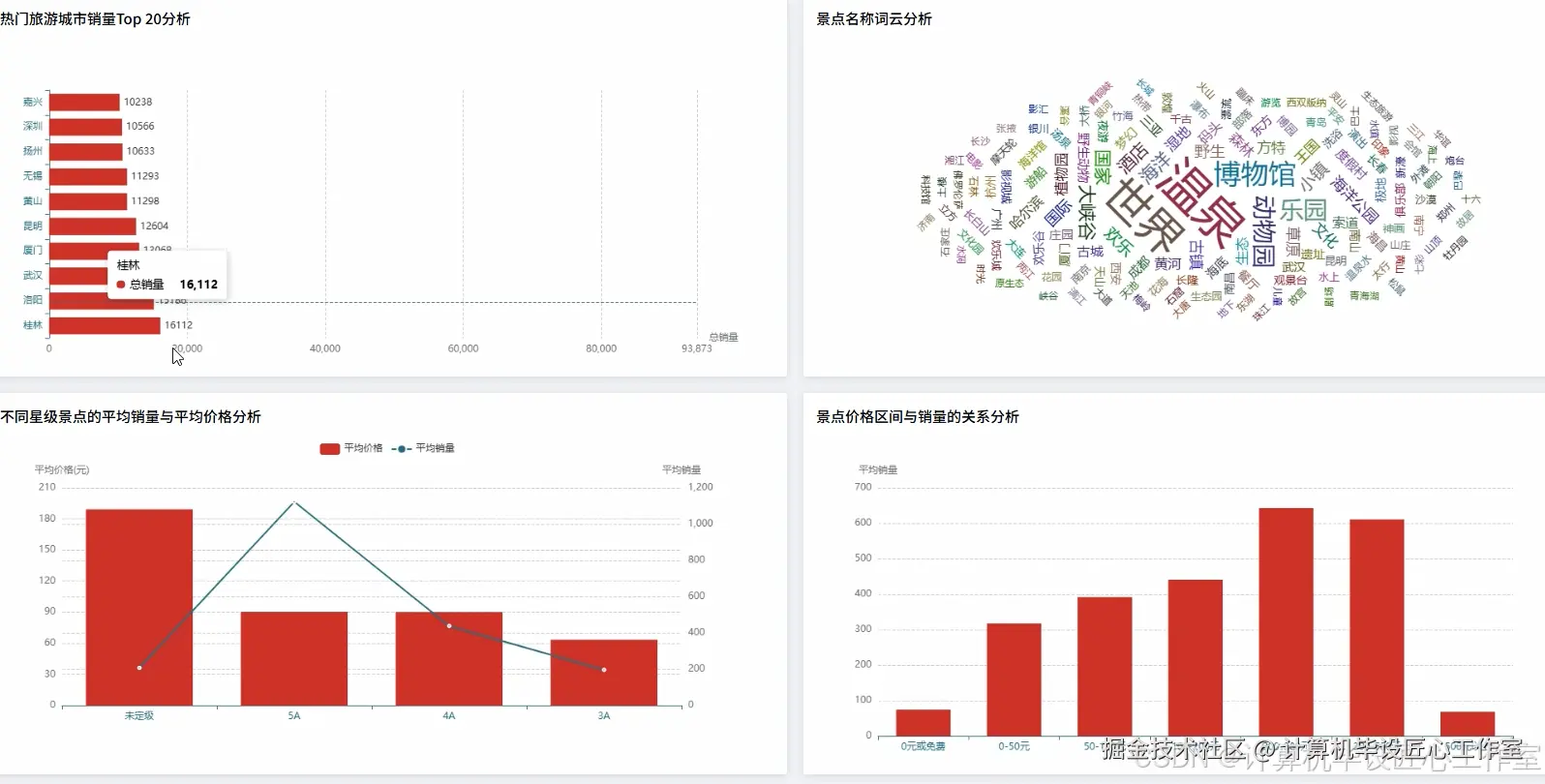The image size is (1545, 784).
Task: Click the 深圳 city axis label
Action: 33,126
